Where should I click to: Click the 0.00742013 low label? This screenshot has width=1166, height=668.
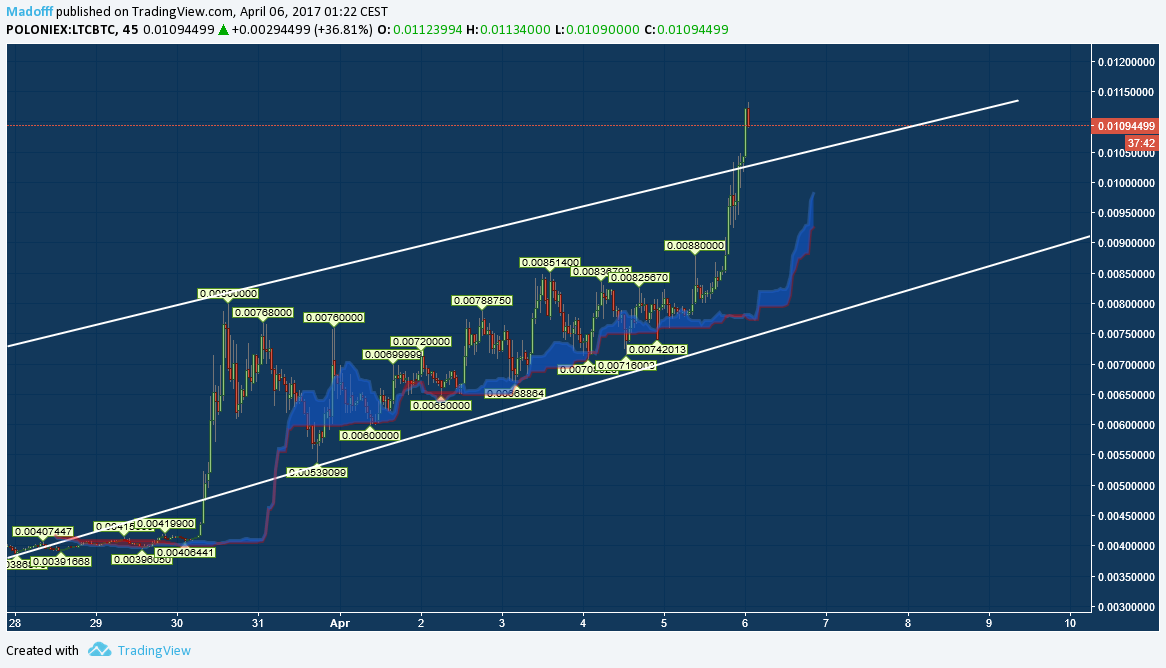click(x=657, y=350)
